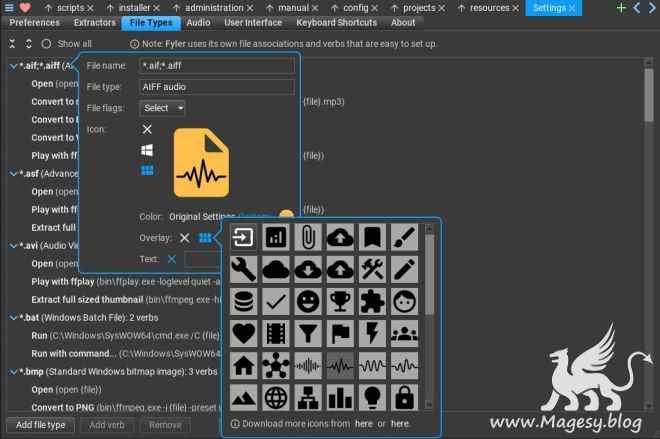This screenshot has width=660, height=439.
Task: Pick the cloud download overlay icon
Action: [308, 269]
